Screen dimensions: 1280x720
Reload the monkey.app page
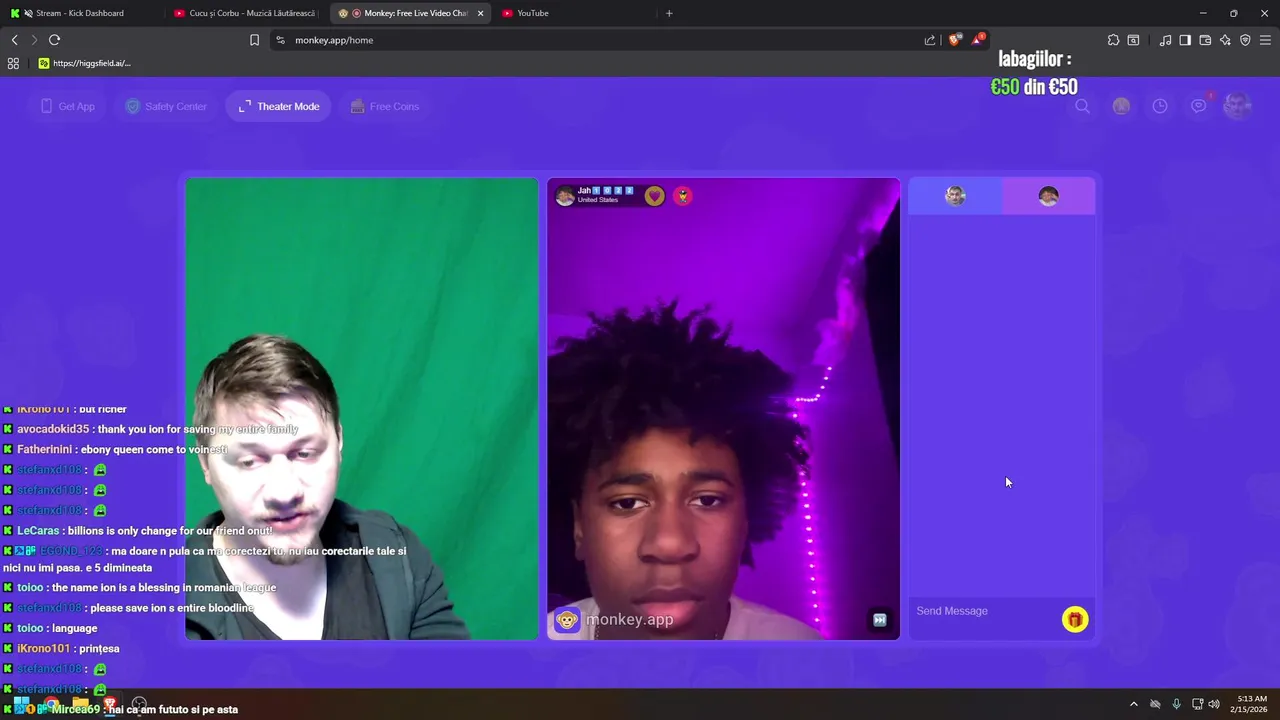[x=54, y=40]
